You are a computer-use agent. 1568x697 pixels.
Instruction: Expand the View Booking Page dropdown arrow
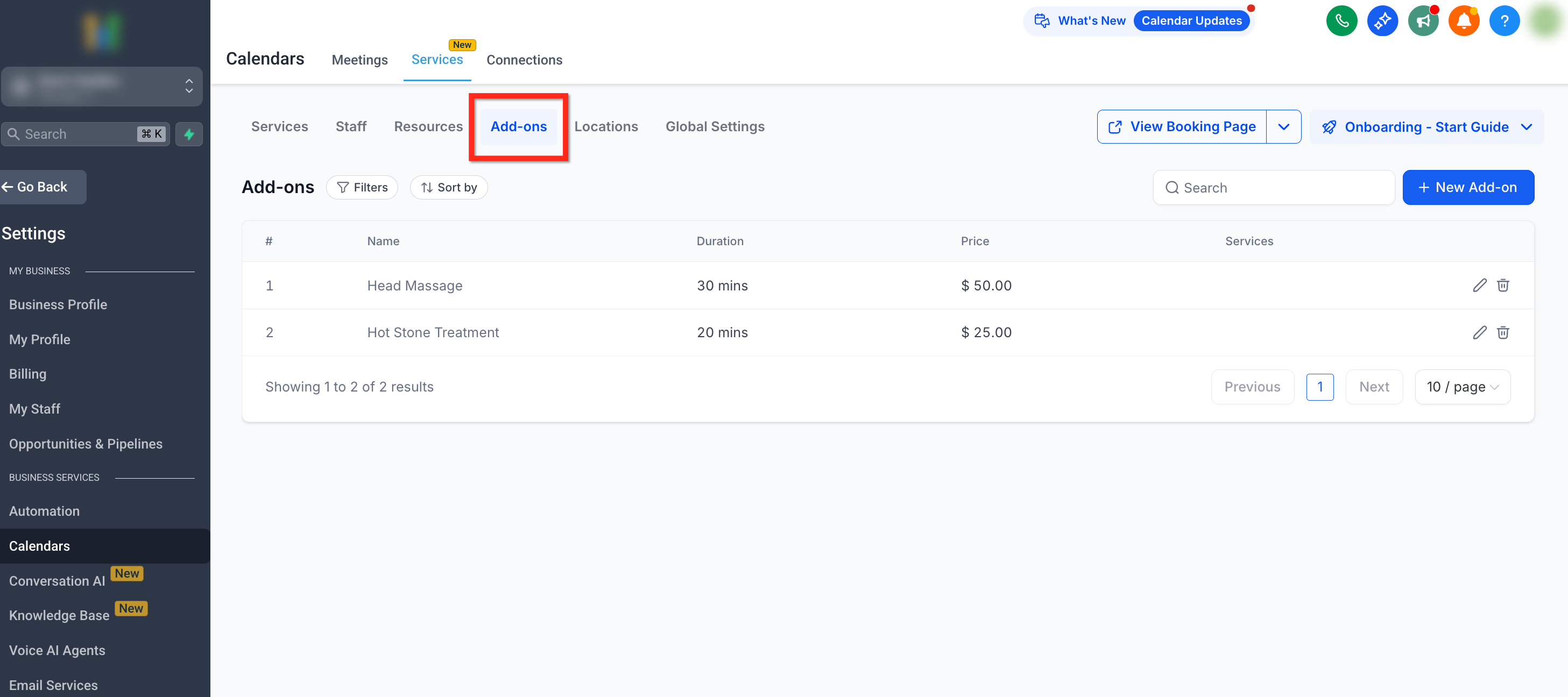pyautogui.click(x=1283, y=126)
